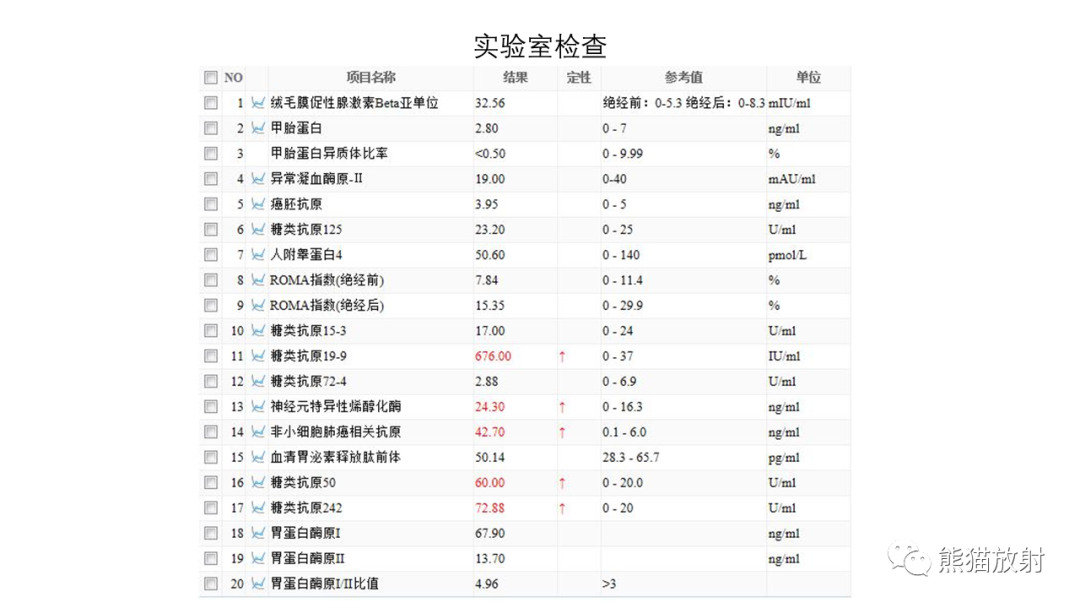The image size is (1080, 608).
Task: Select the abnormal result 60.00
Action: (490, 483)
